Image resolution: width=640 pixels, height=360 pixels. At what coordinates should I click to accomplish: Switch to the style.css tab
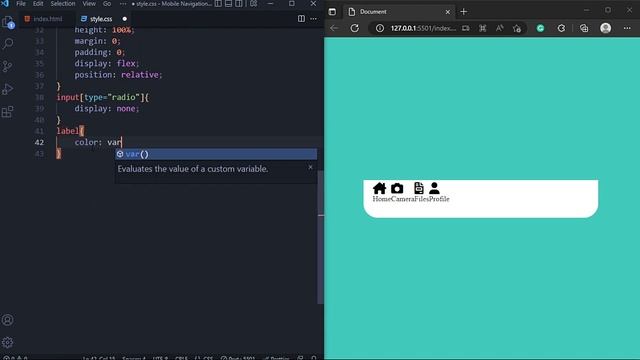point(101,19)
